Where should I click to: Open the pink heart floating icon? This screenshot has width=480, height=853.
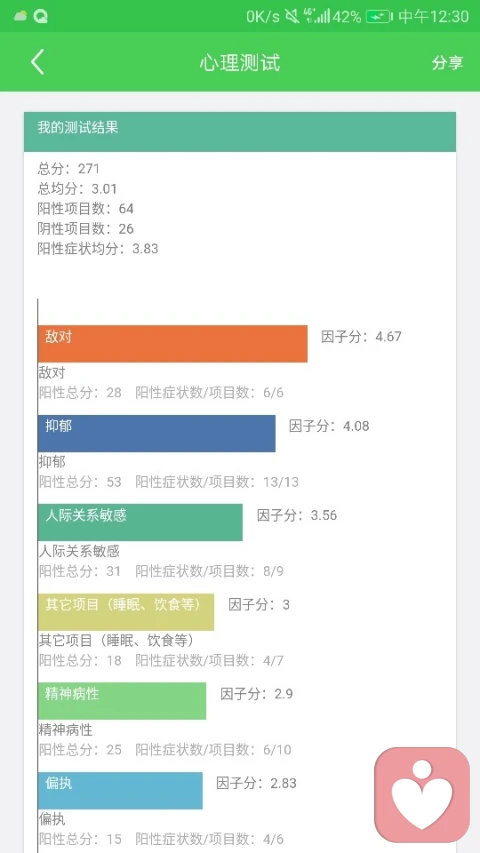click(422, 795)
